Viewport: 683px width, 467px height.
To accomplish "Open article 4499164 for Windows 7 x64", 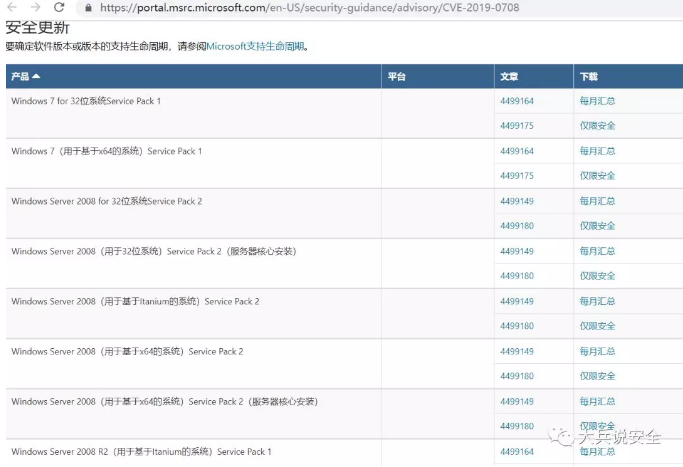I will pos(517,151).
